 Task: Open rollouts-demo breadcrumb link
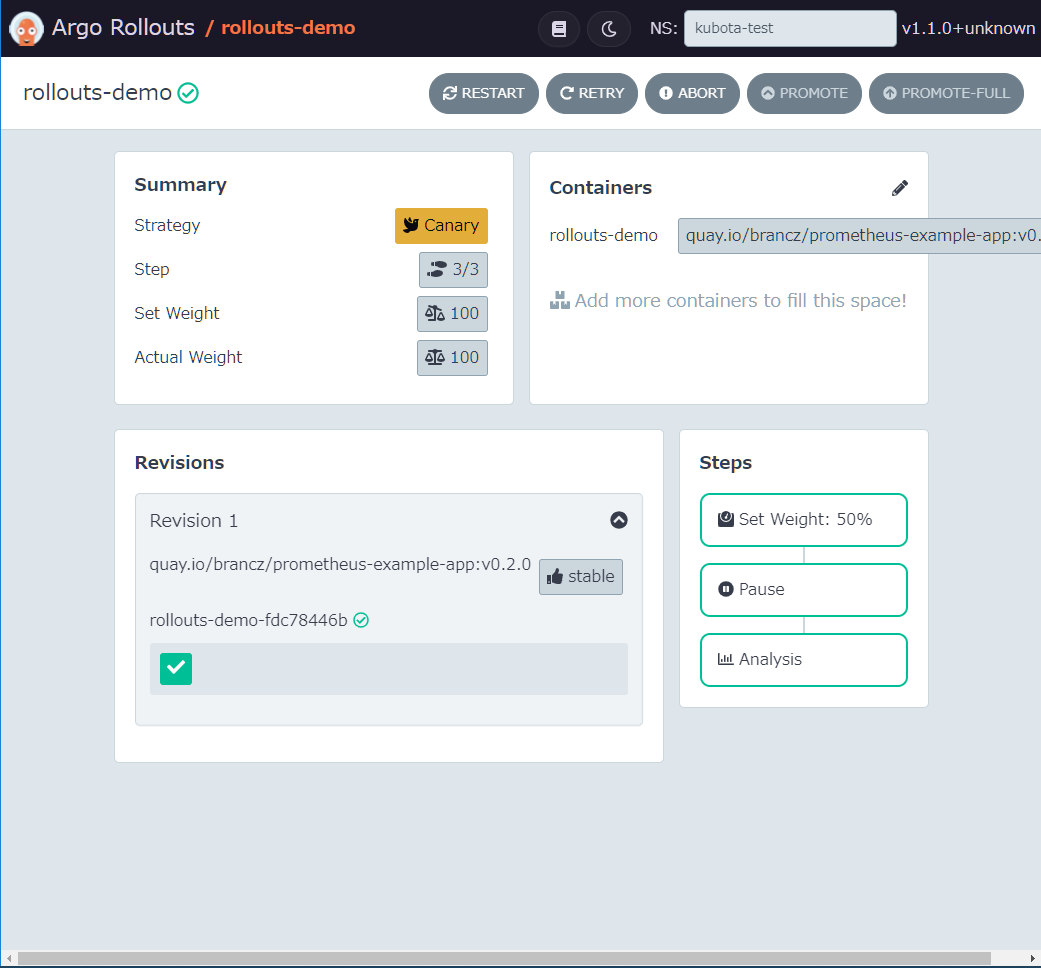tap(288, 28)
